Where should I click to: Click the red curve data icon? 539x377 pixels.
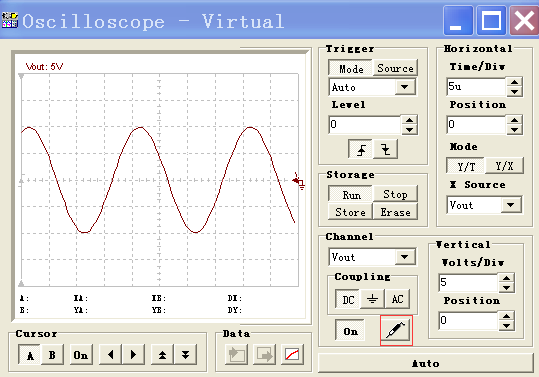pyautogui.click(x=292, y=355)
